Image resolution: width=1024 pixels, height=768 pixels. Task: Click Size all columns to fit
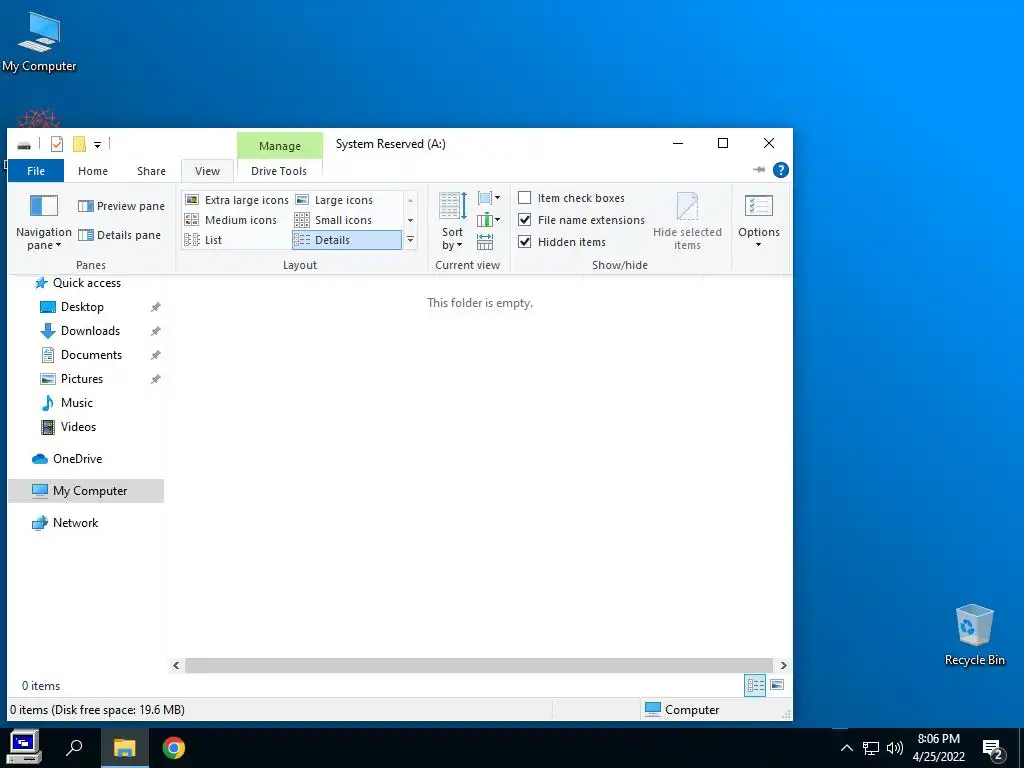point(485,242)
